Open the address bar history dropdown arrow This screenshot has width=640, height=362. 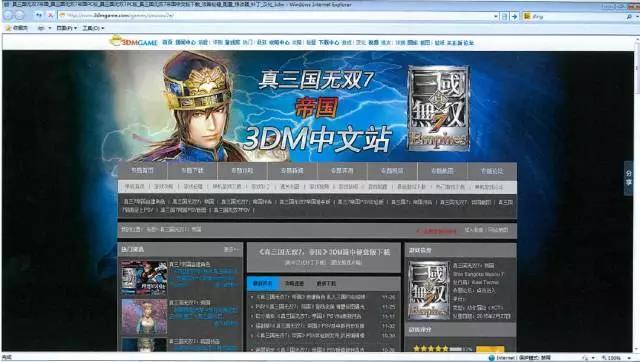pos(496,16)
